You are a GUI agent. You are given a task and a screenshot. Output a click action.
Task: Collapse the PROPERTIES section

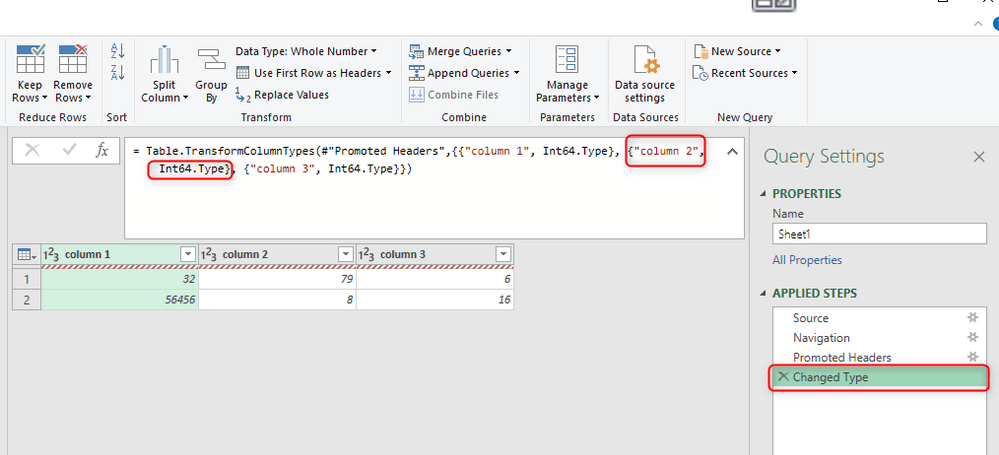tap(765, 194)
